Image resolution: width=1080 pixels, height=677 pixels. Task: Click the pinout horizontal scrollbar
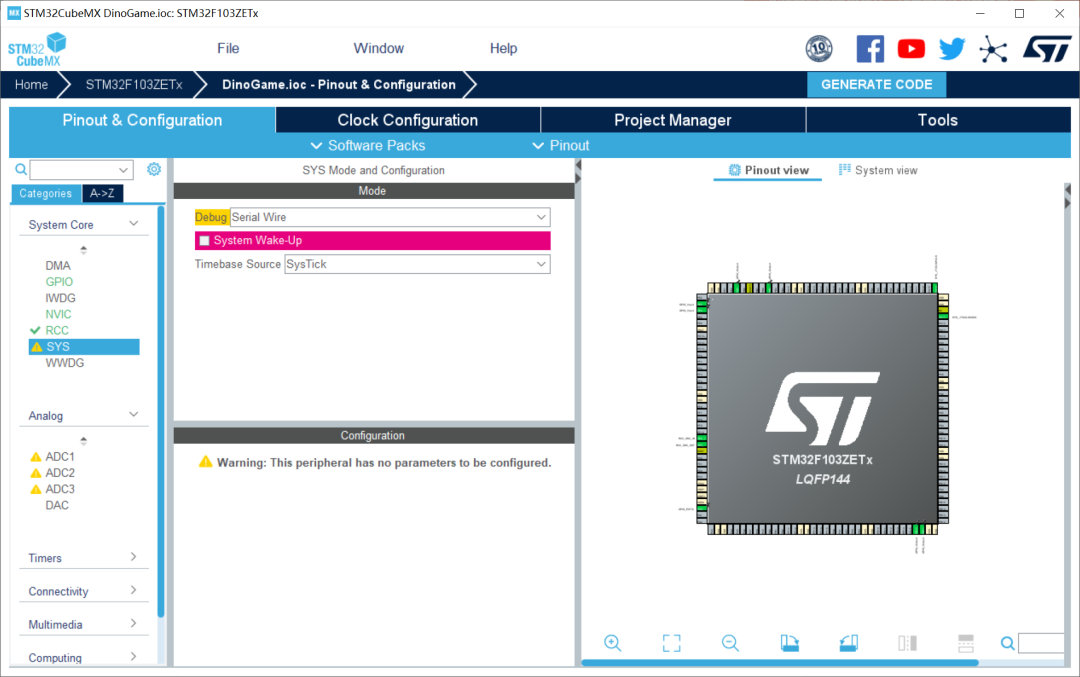779,663
